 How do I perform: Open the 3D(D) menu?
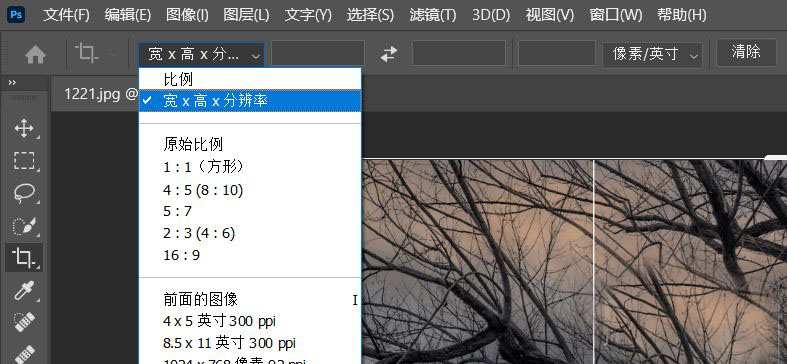tap(491, 15)
